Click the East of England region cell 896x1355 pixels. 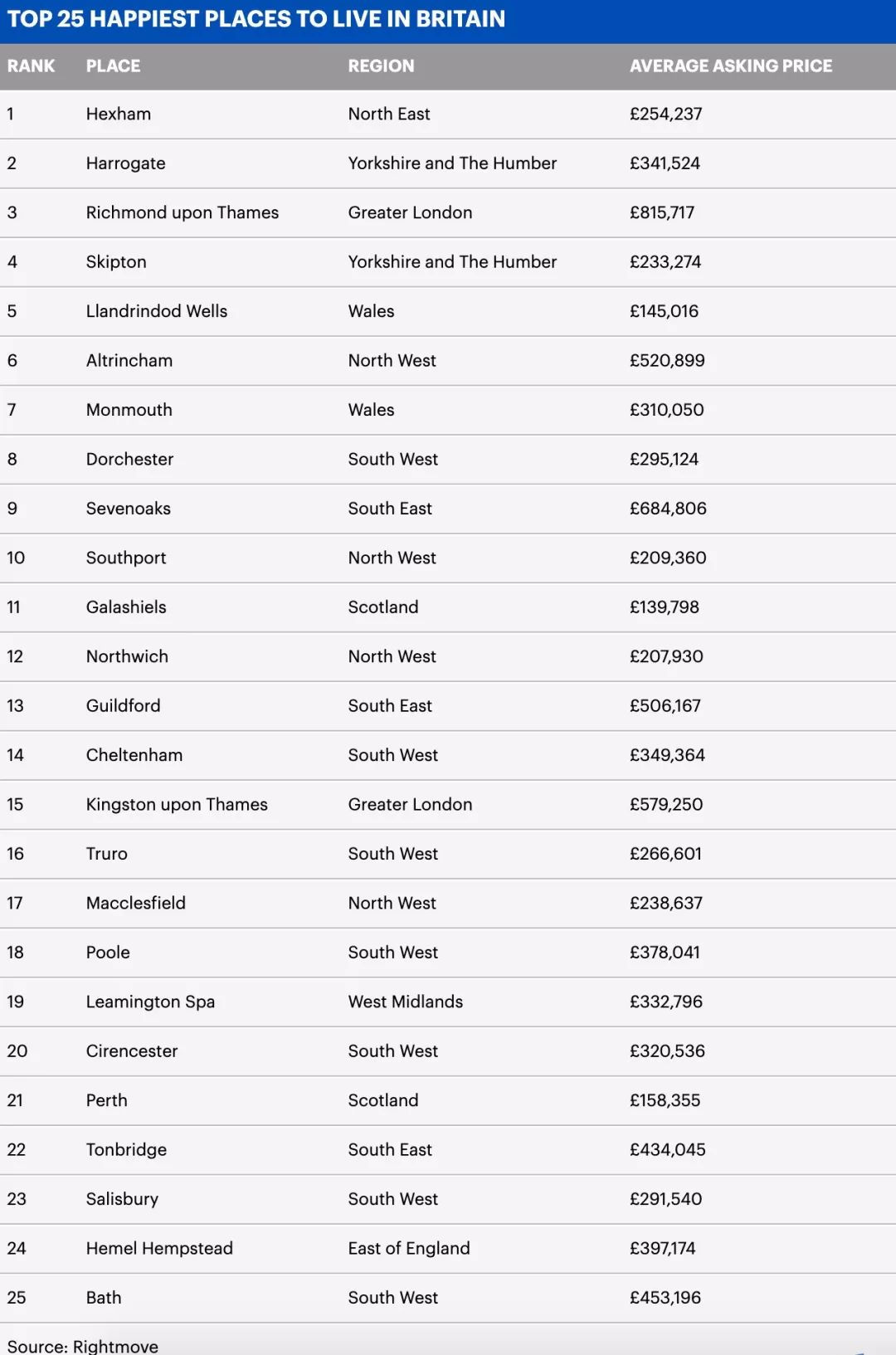409,1249
